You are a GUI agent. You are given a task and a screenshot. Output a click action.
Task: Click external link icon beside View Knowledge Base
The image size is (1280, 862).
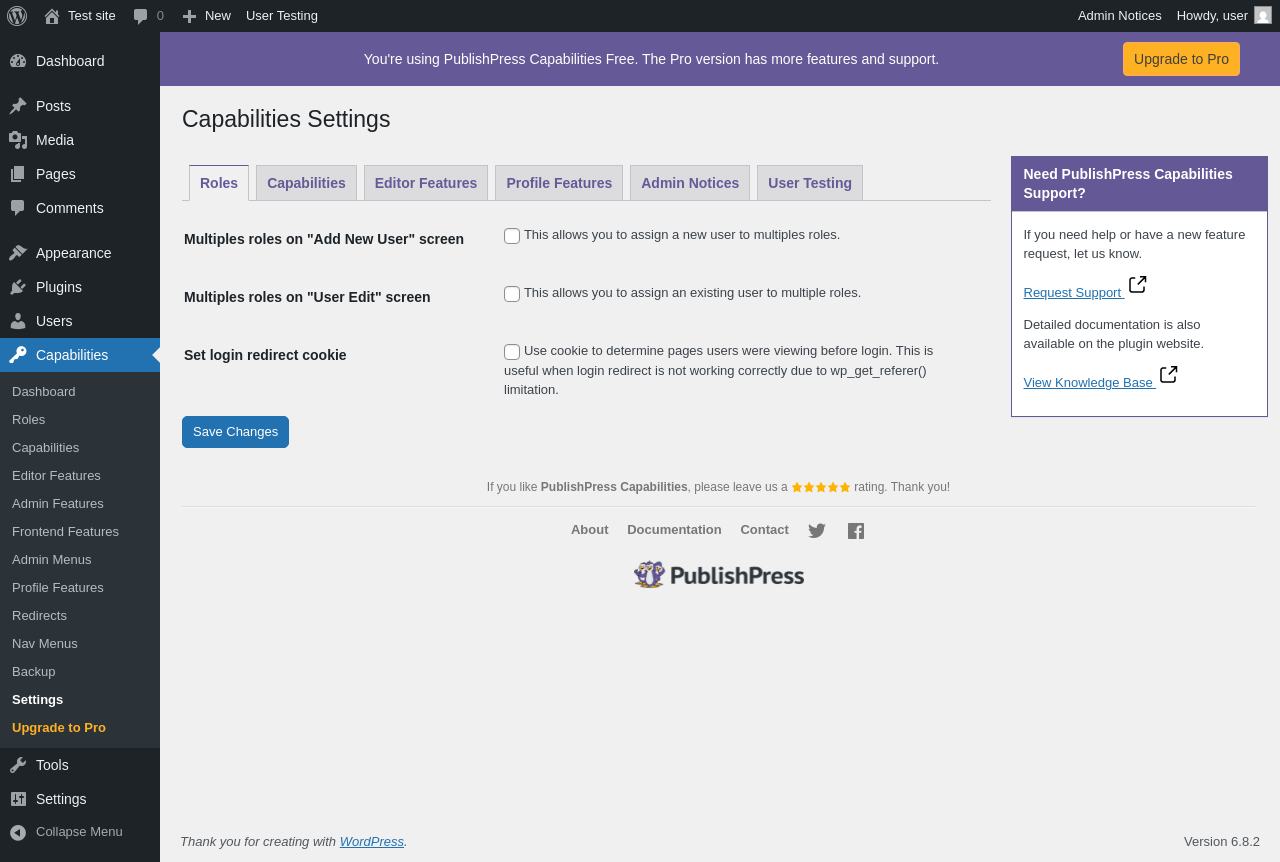click(1169, 375)
